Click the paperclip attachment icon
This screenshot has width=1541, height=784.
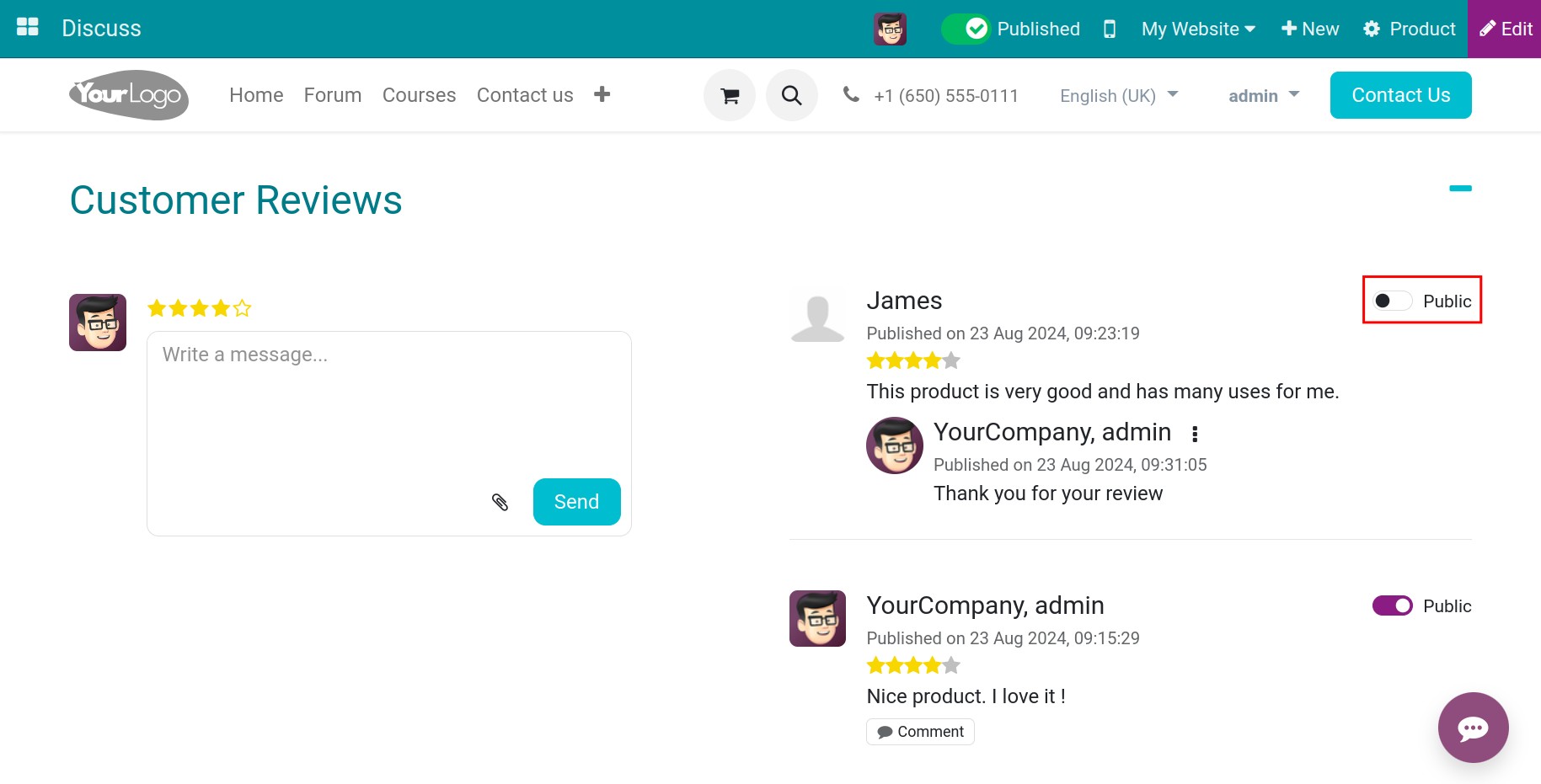500,503
